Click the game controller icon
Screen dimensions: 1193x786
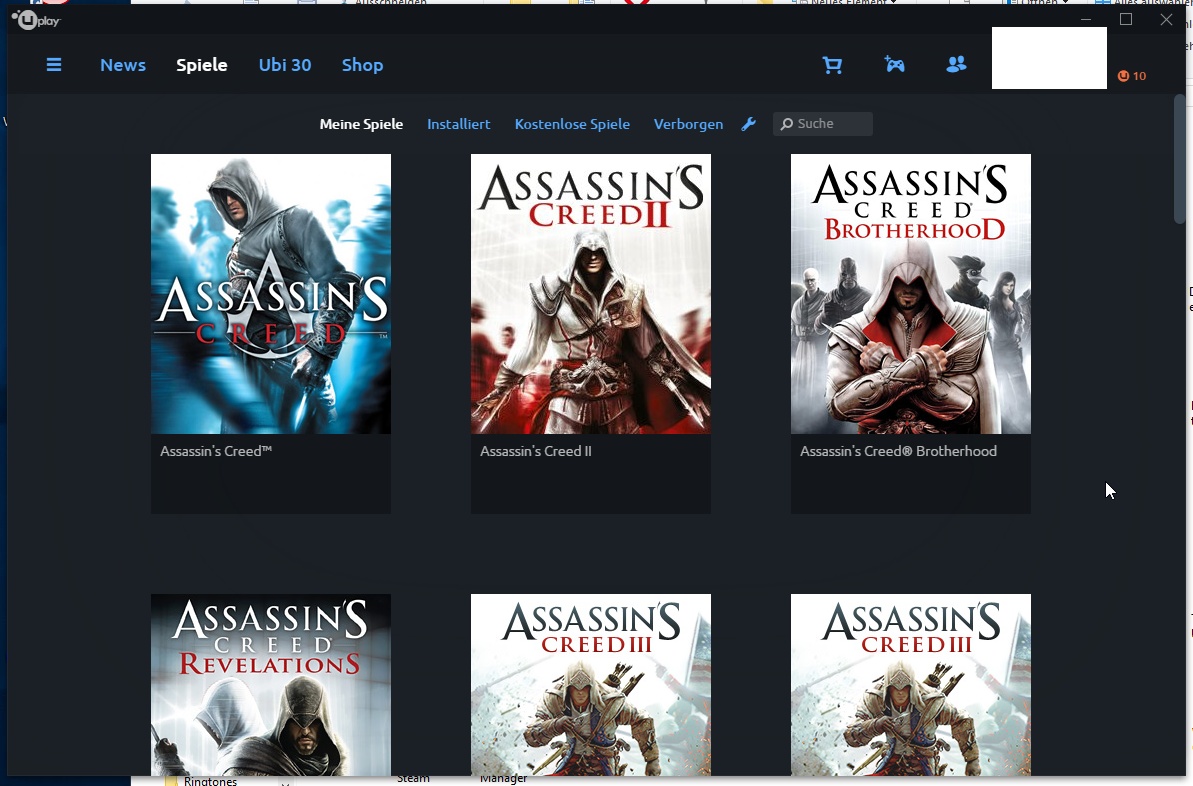pos(895,65)
